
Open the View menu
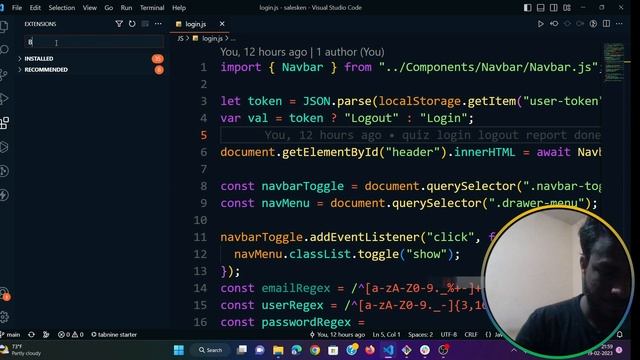tap(89, 8)
